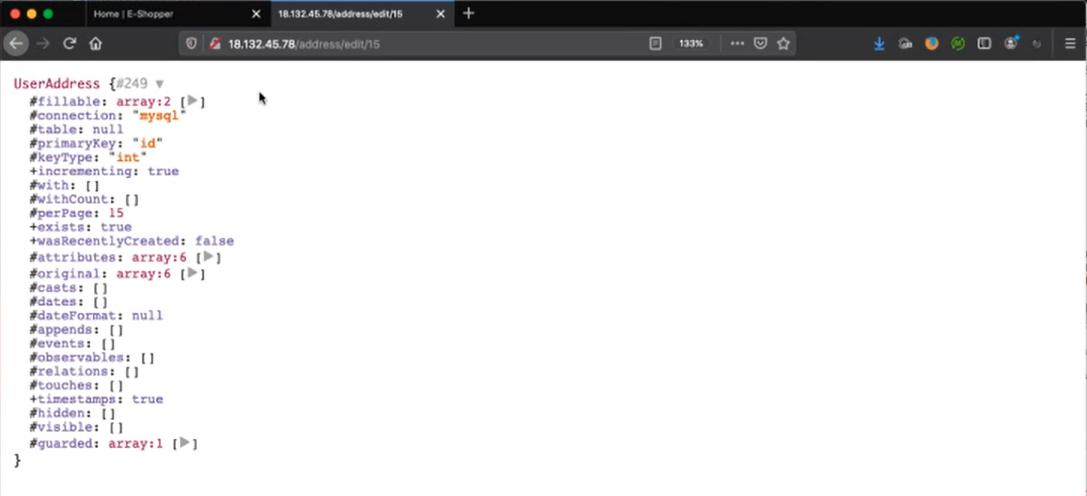
Task: Reset the 133% zoom level indicator
Action: tap(691, 44)
